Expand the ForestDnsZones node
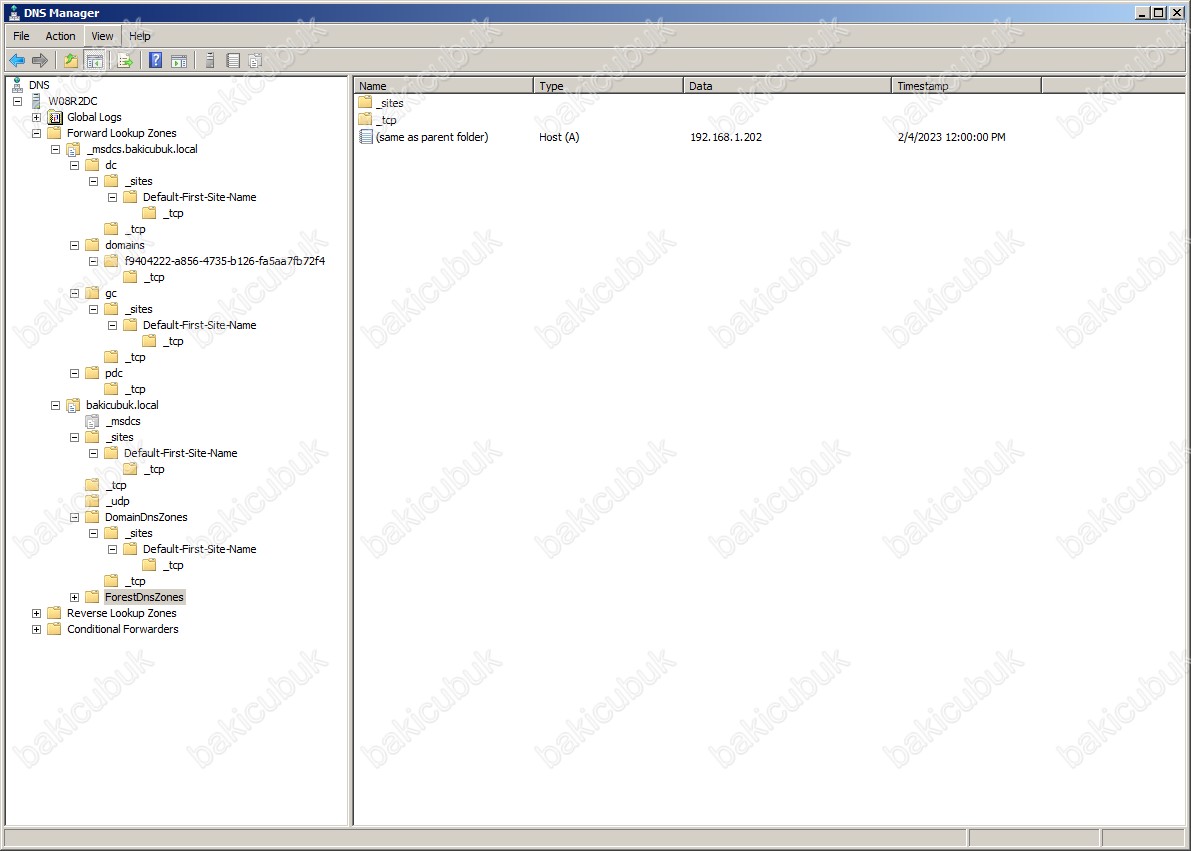1191x851 pixels. click(74, 597)
